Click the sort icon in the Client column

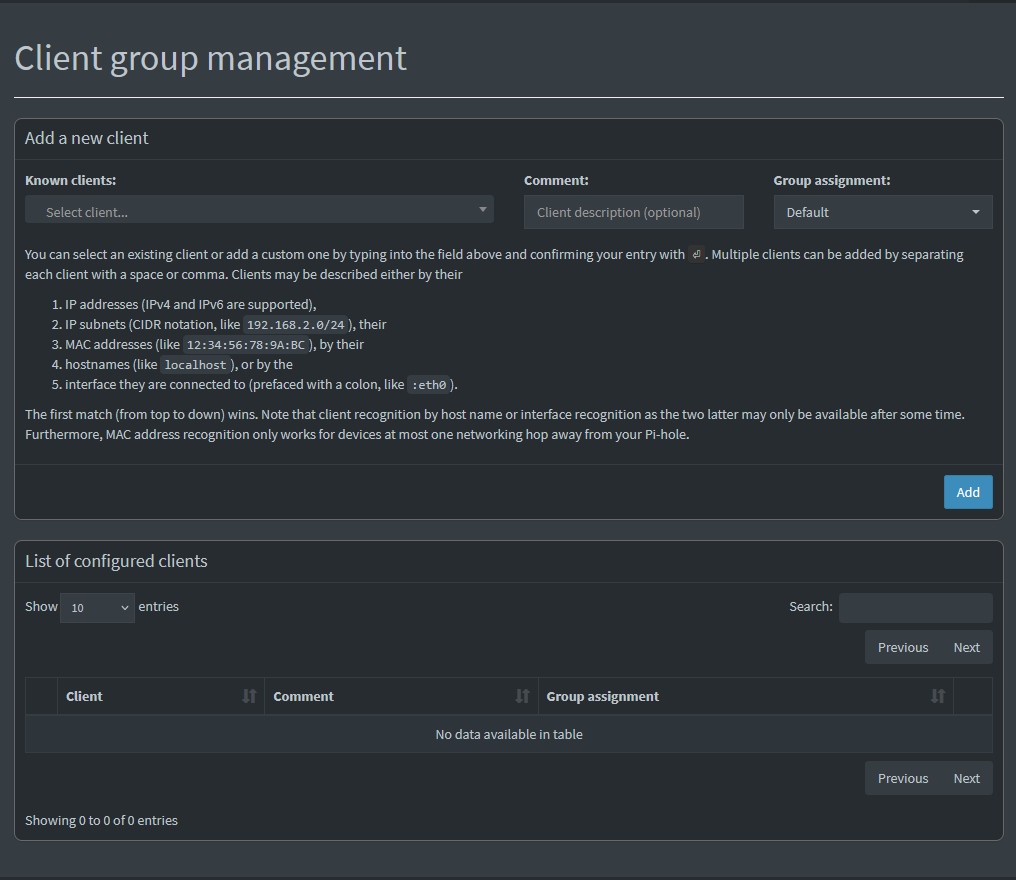(x=249, y=696)
